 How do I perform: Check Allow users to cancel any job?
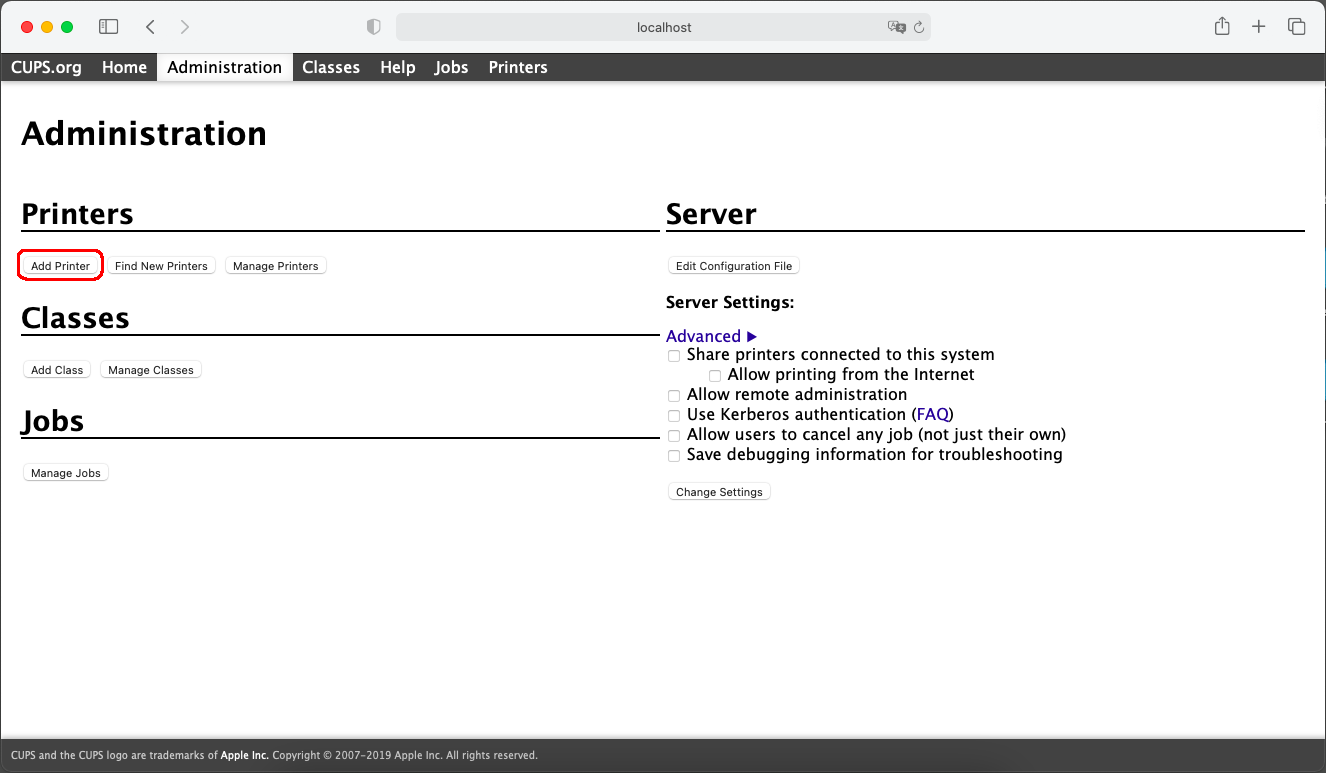(x=674, y=435)
